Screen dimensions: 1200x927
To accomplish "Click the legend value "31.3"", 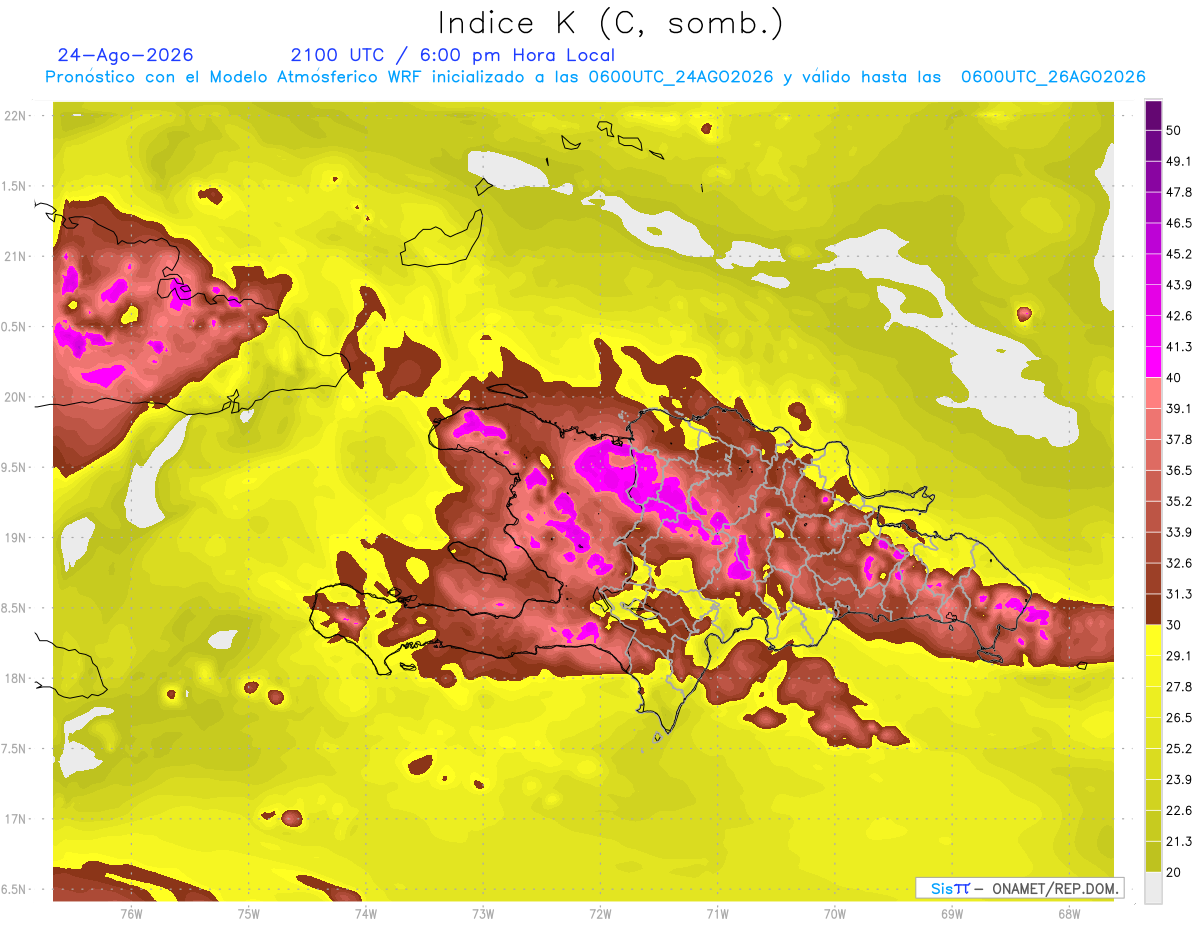I will (x=1178, y=594).
